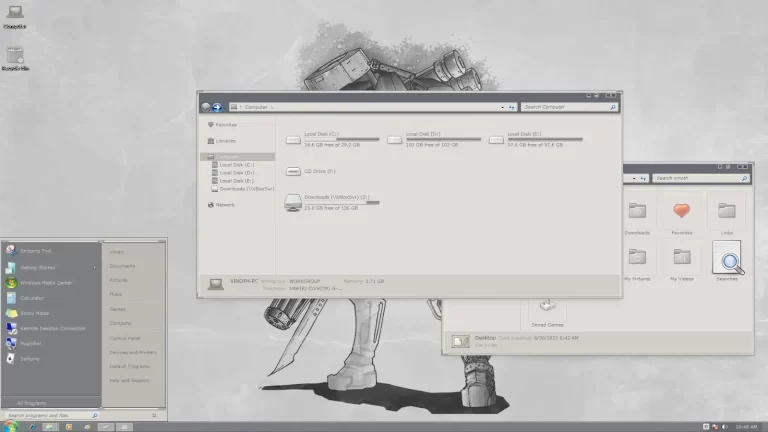Screen dimensions: 768x432
Task: Click the shut down options button
Action: point(154,415)
